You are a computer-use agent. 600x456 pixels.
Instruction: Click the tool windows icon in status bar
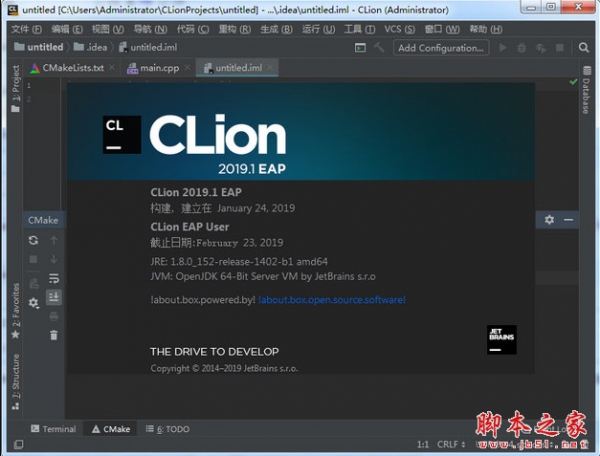tap(18, 444)
